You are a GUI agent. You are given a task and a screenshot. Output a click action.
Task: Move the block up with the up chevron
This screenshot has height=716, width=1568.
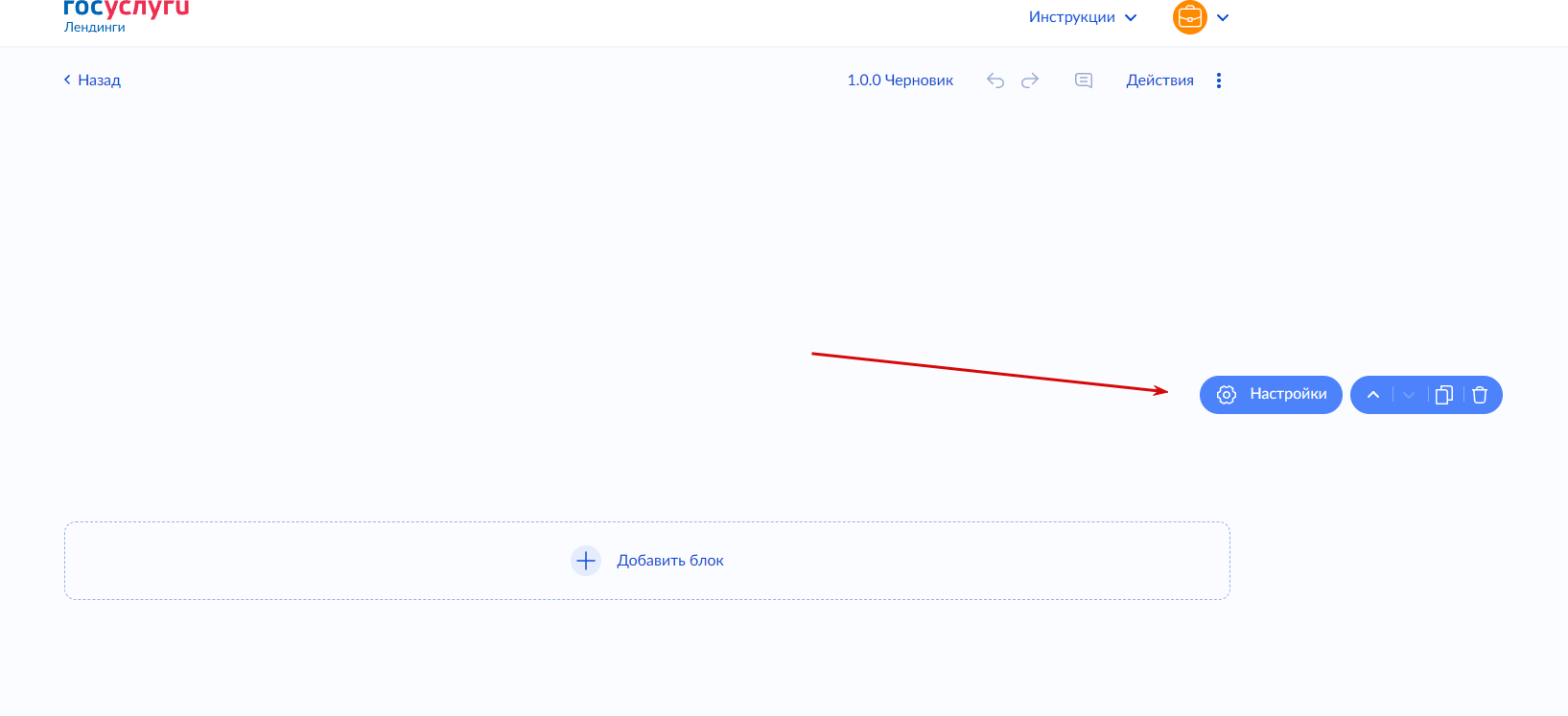click(x=1373, y=395)
